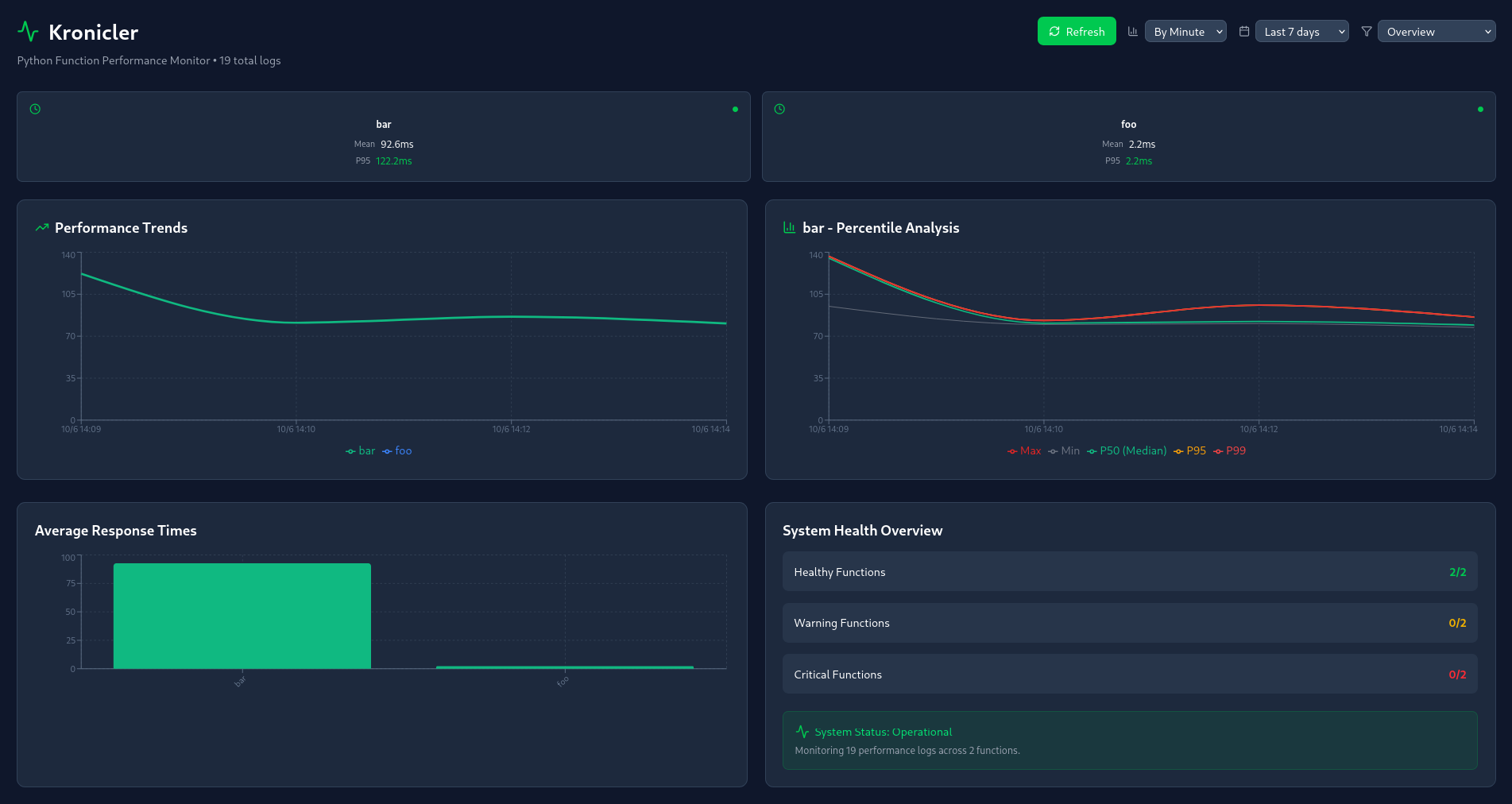Click the green status dot on foo card

[1480, 110]
